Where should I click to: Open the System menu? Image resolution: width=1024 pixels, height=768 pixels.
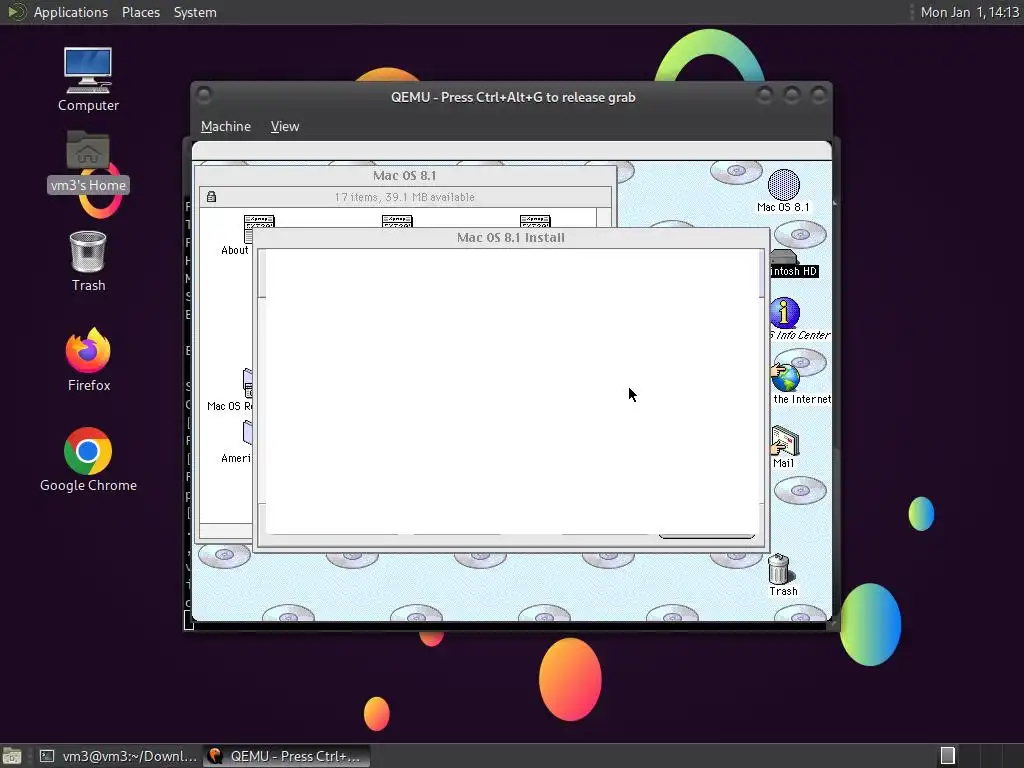pyautogui.click(x=195, y=12)
